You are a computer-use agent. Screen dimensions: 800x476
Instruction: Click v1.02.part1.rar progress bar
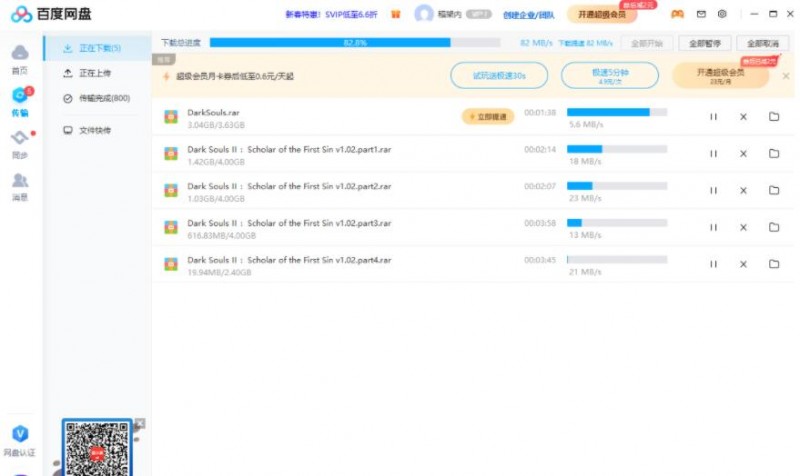click(617, 149)
